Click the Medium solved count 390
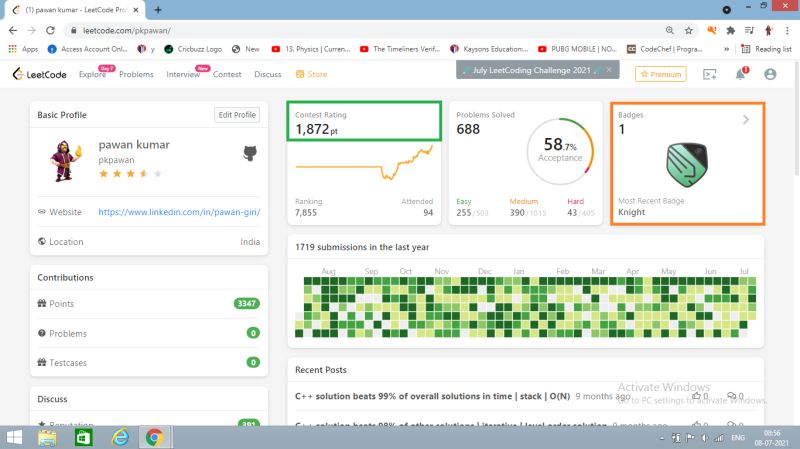Image resolution: width=800 pixels, height=449 pixels. 517,213
